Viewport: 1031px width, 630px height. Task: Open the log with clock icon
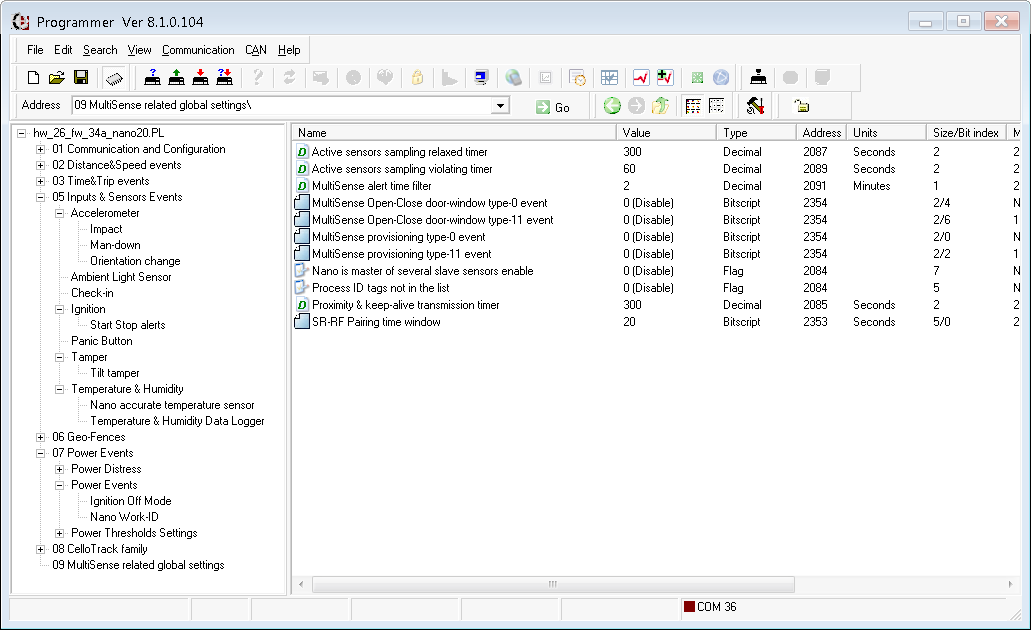(577, 78)
